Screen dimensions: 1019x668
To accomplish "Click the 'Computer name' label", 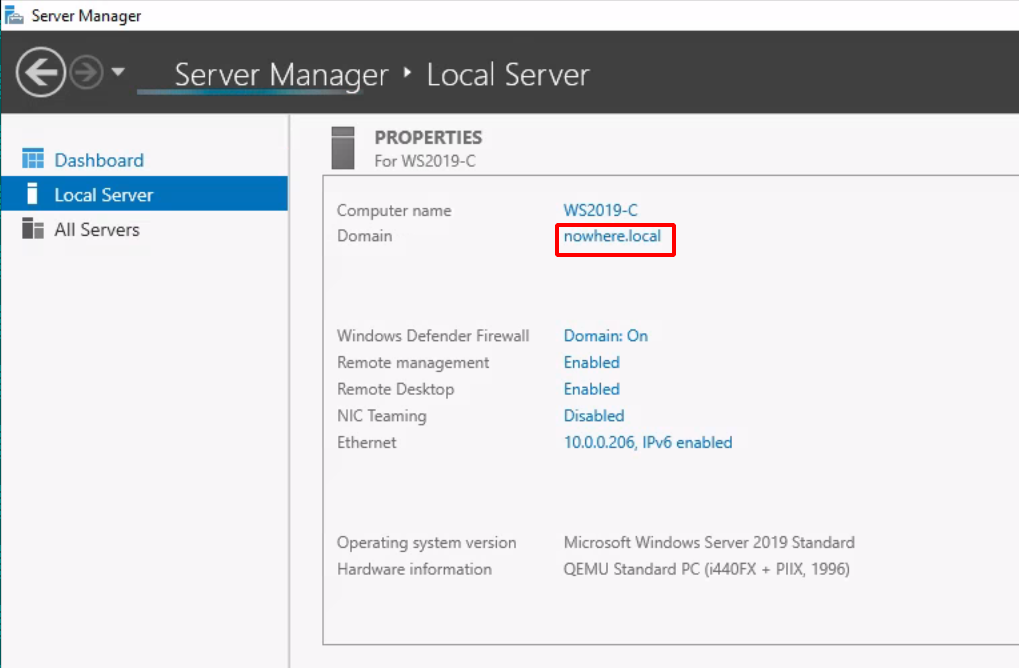I will (394, 211).
